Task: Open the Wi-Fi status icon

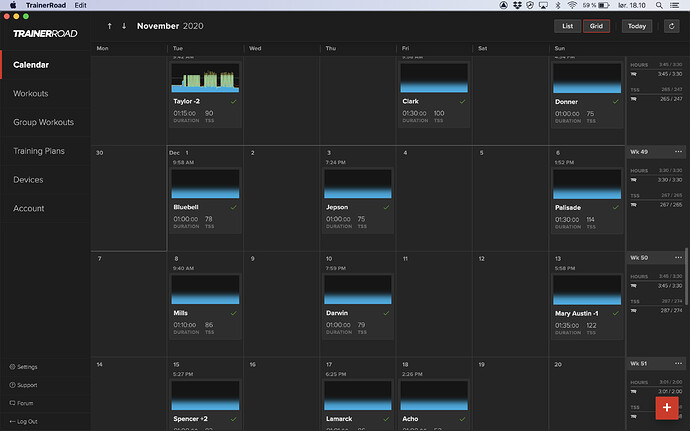Action: (x=572, y=5)
